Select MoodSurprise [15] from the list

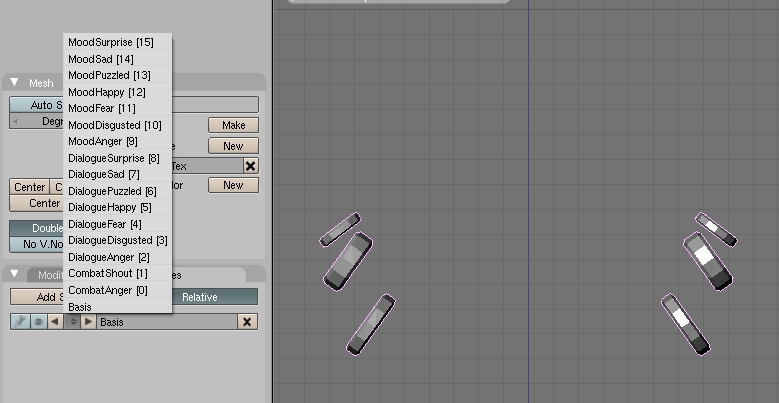point(111,43)
